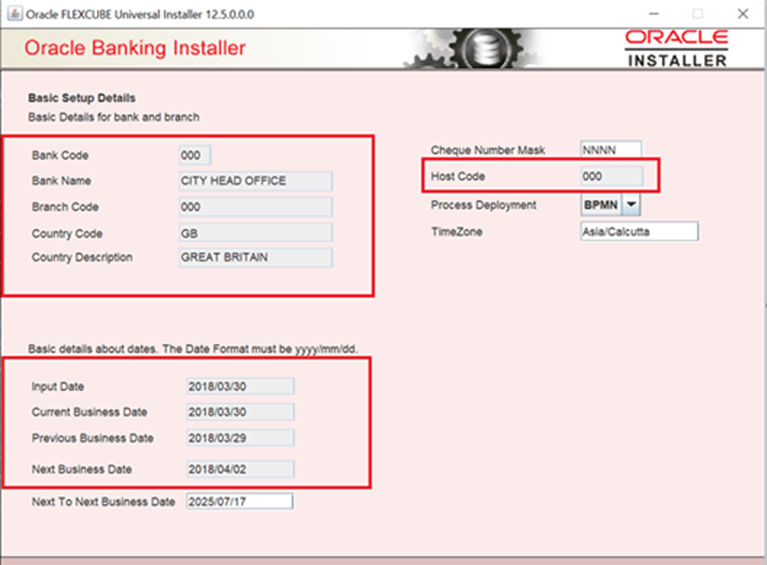Screen dimensions: 767x565
Task: Click the Branch Code field
Action: click(x=256, y=207)
